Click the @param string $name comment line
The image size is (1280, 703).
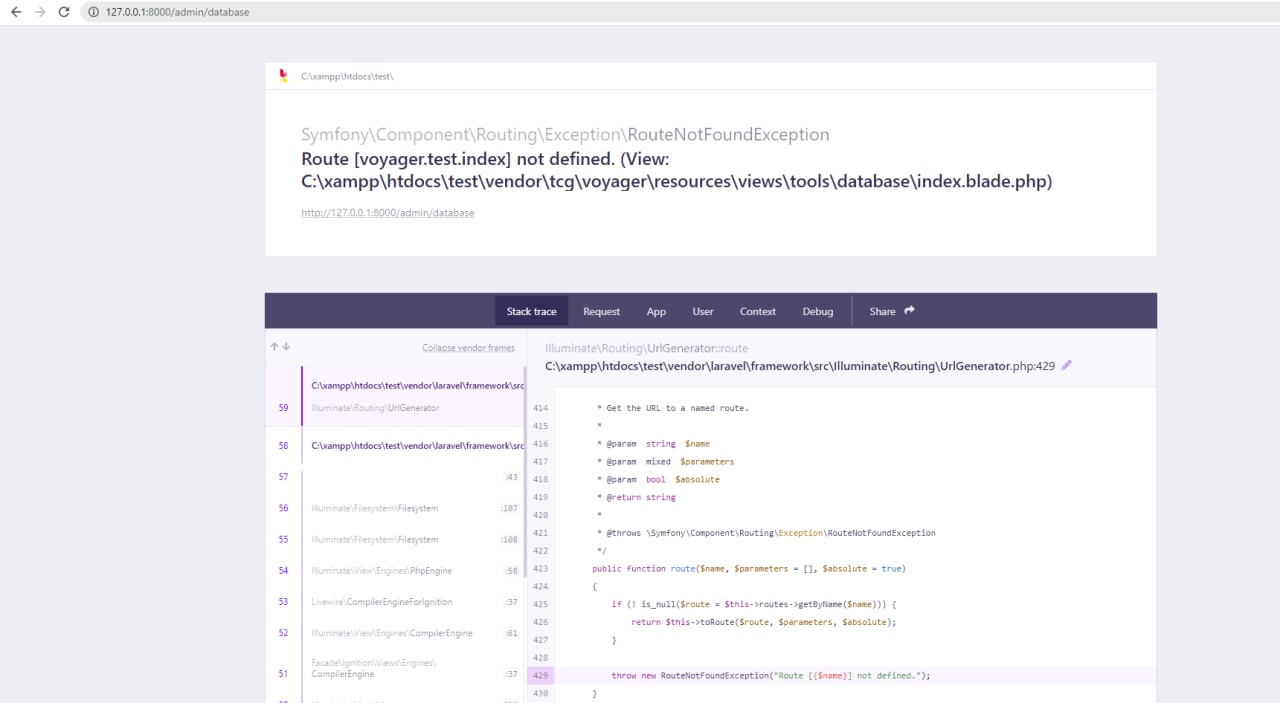(x=653, y=443)
